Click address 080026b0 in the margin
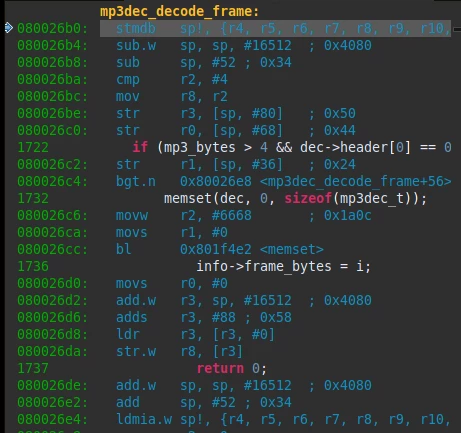Viewport: 461px width, 433px height. coord(52,29)
